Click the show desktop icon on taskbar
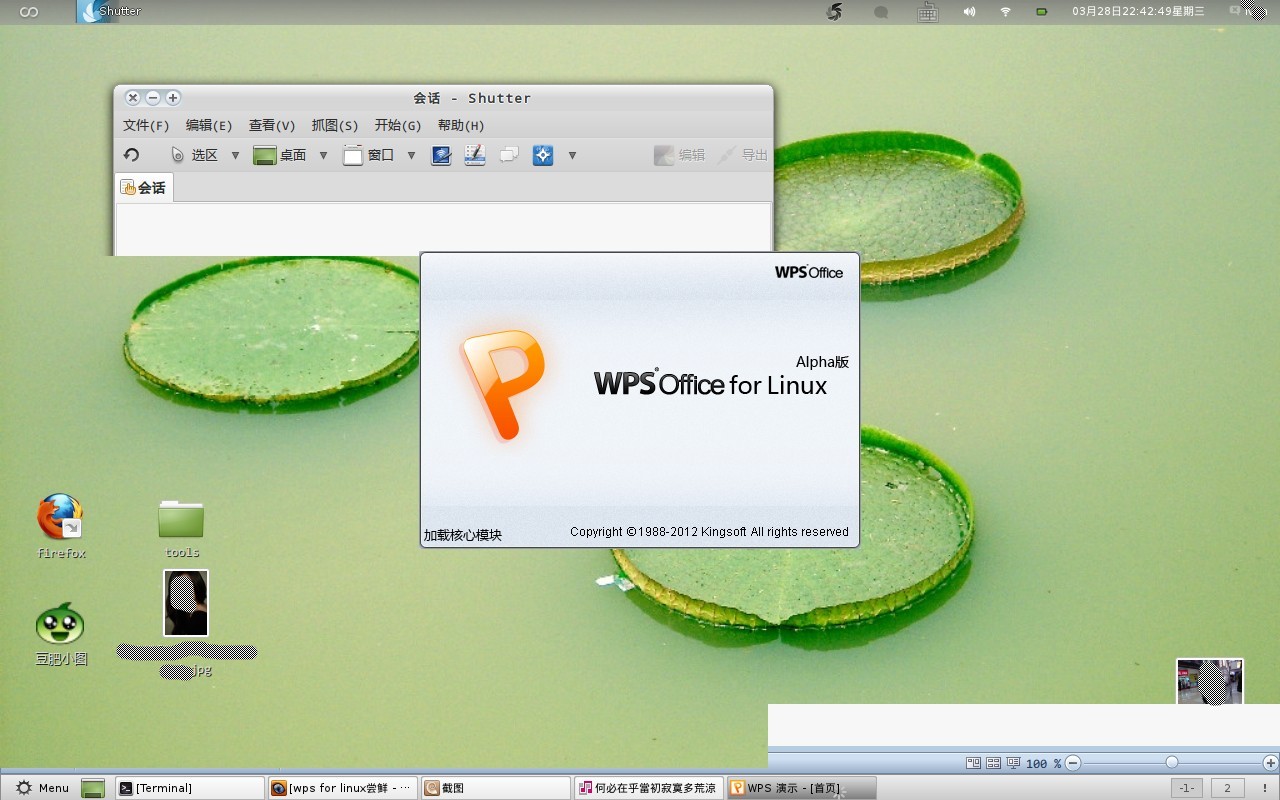Image resolution: width=1280 pixels, height=800 pixels. point(93,788)
